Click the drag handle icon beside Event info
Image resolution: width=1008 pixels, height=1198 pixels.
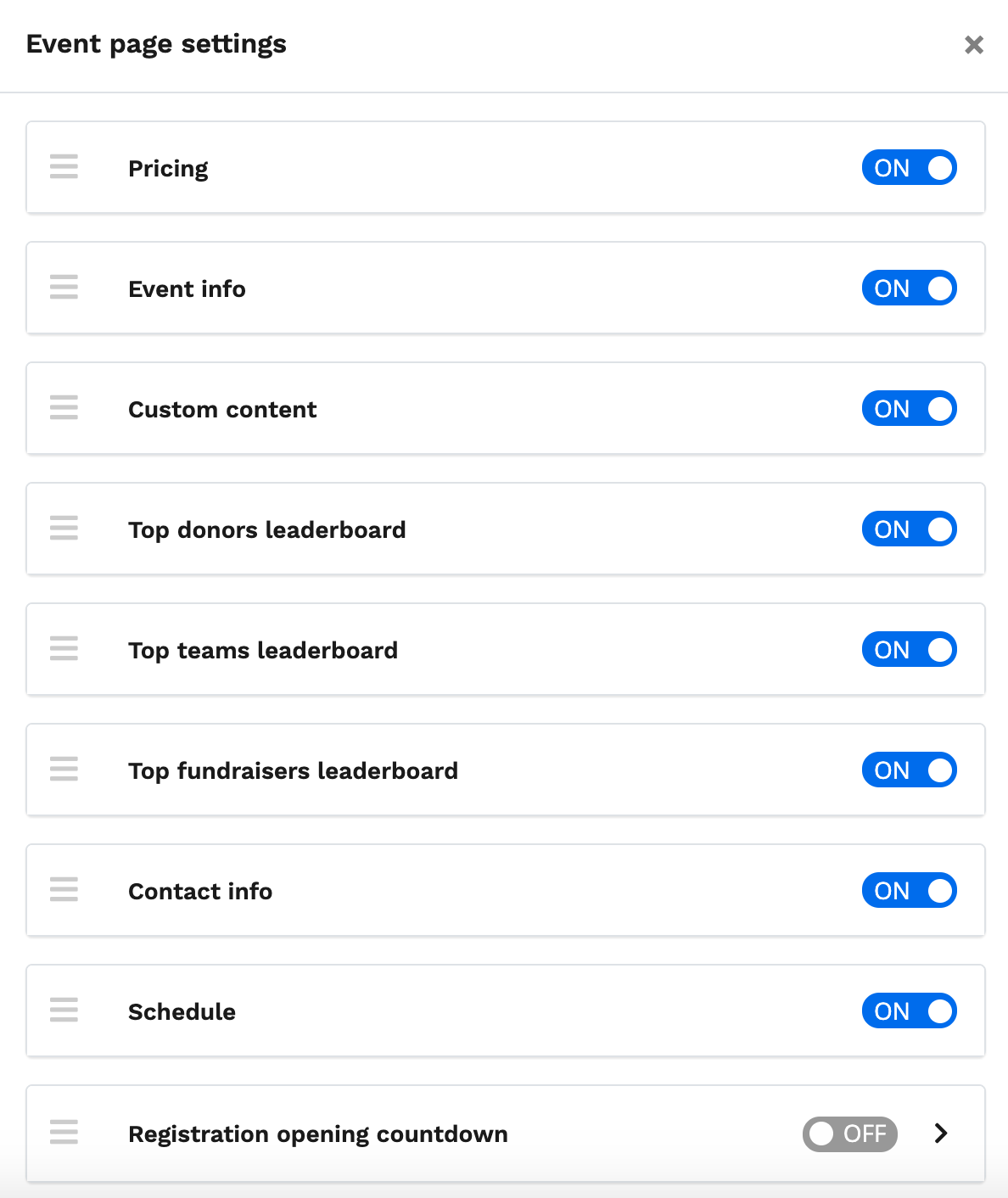[x=64, y=288]
